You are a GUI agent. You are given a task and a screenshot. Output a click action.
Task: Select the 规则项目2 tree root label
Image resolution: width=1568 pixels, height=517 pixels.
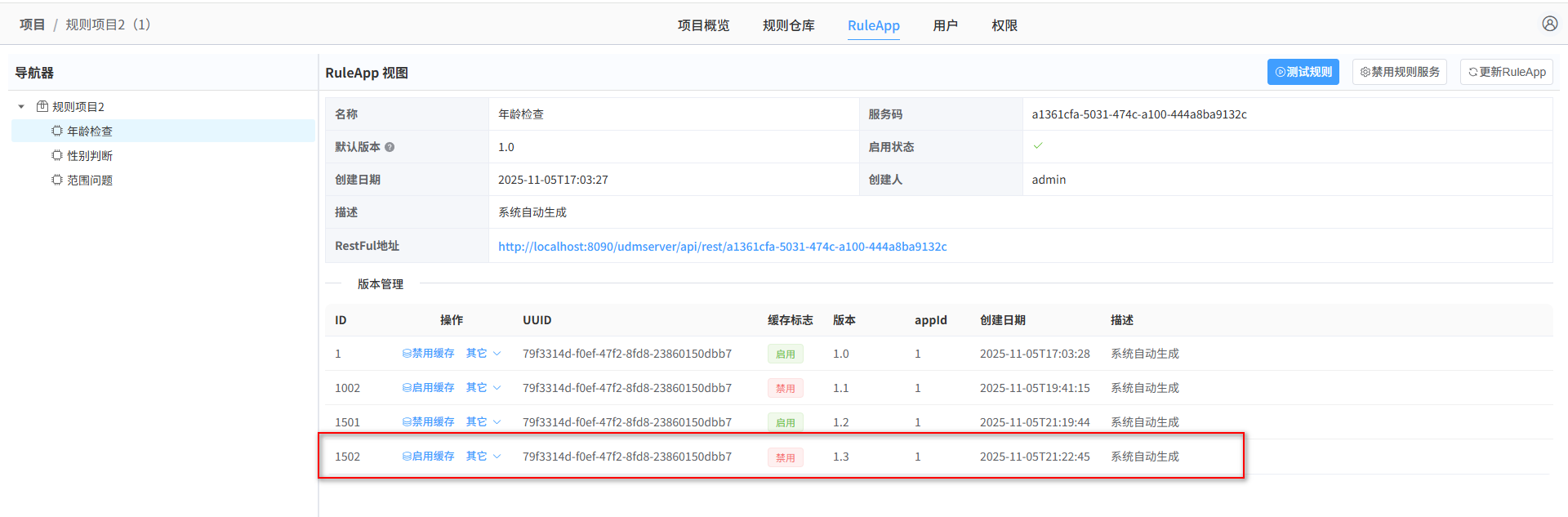(x=78, y=107)
